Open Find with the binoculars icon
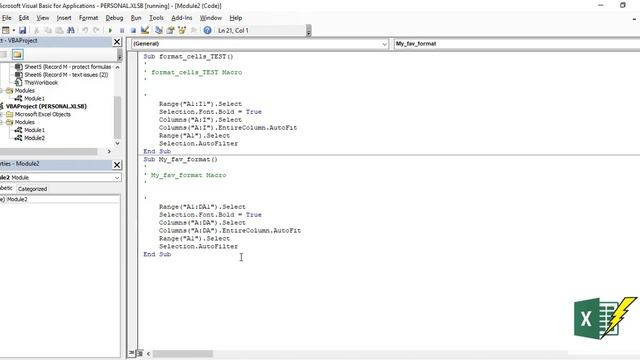This screenshot has width=640, height=360. click(71, 30)
